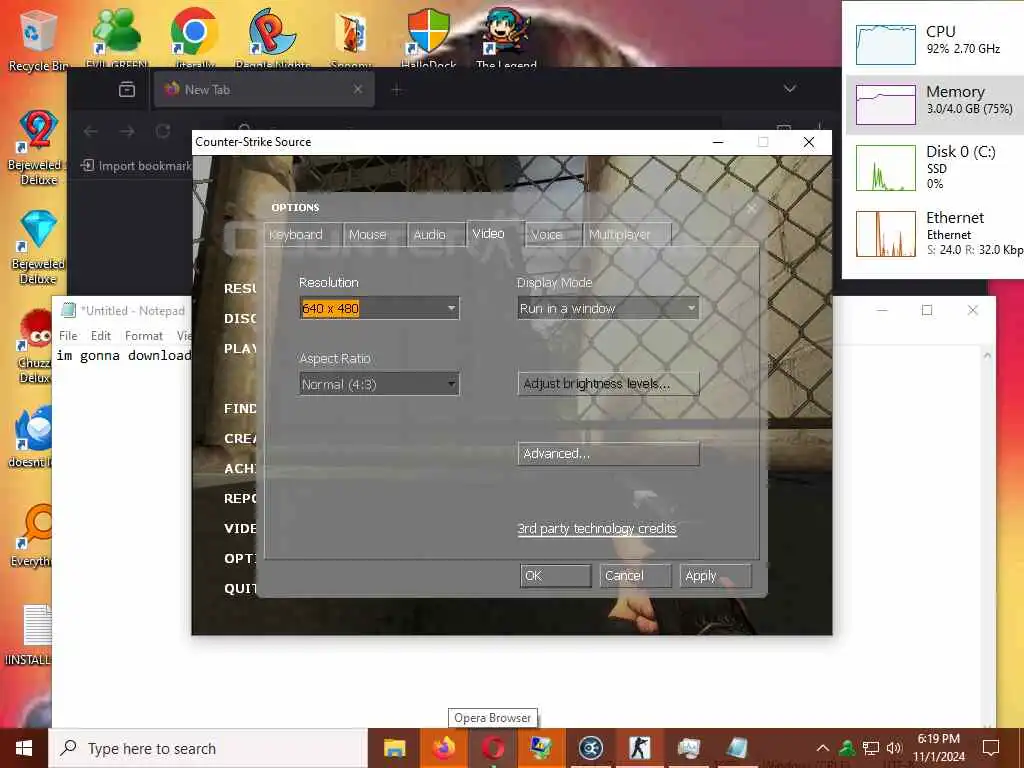Open the HalloDock shield shortcut
Screen dimensions: 1024x768
point(429,38)
